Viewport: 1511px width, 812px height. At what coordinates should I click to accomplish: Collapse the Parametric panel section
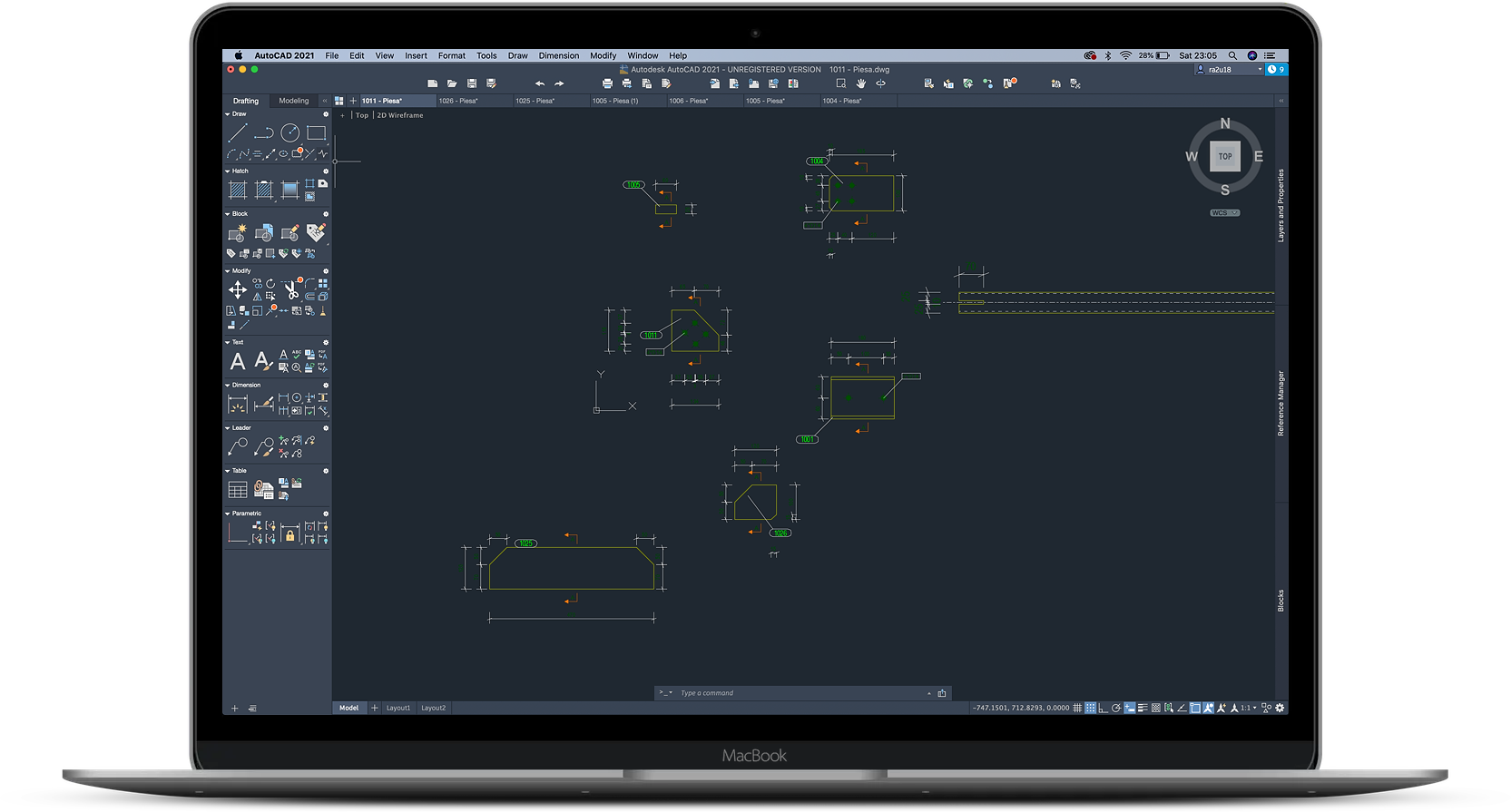click(x=228, y=514)
